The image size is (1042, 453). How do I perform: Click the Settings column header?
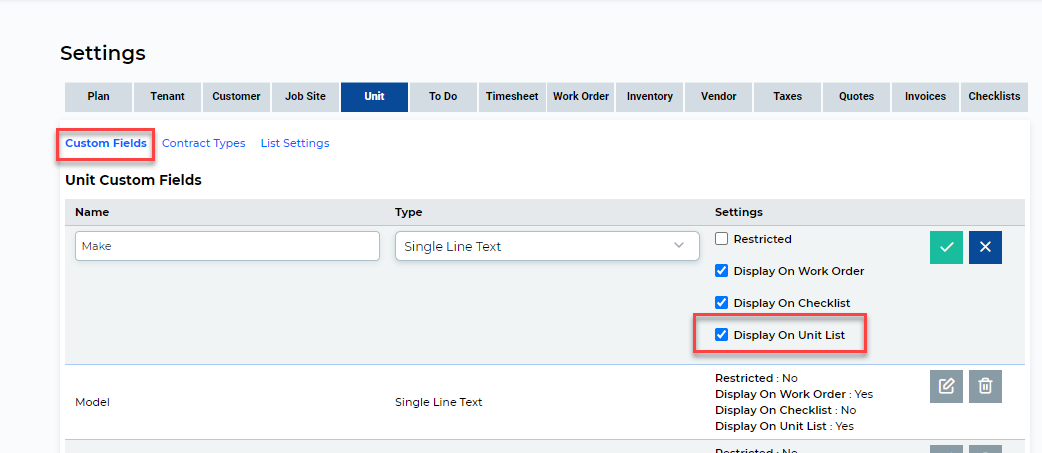[739, 213]
